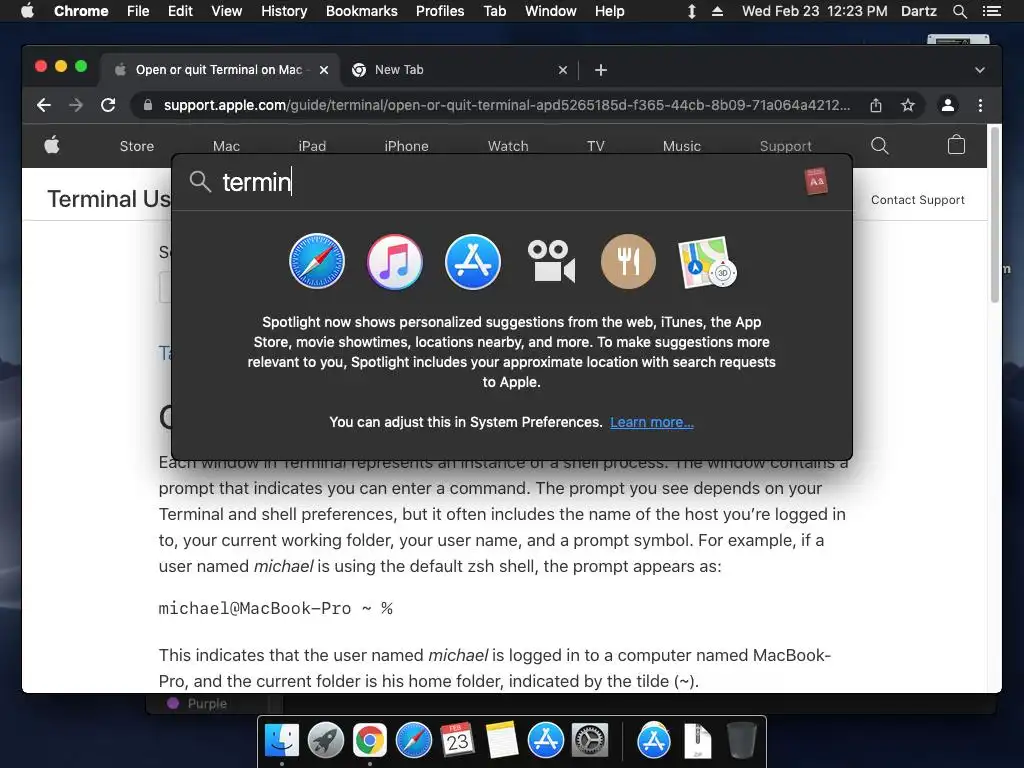Viewport: 1024px width, 768px height.
Task: Open Watch in Apple site navigation
Action: click(x=508, y=146)
